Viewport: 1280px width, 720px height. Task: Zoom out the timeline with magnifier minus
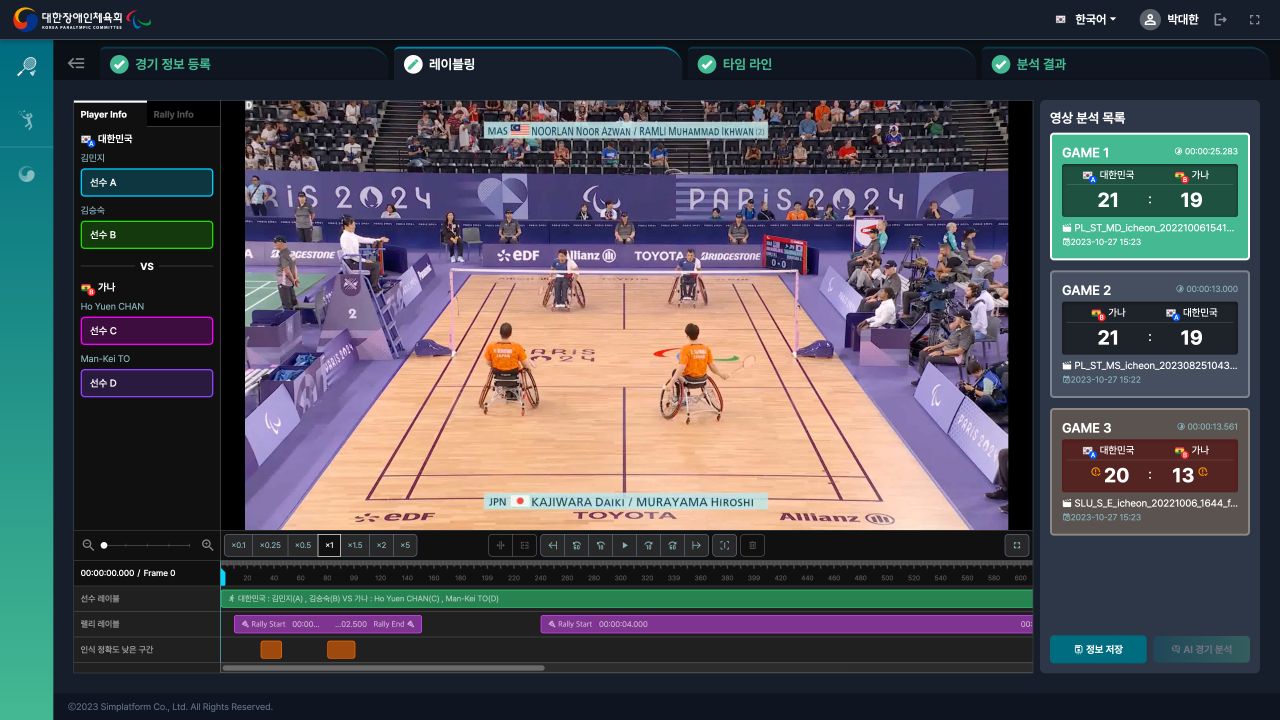88,545
